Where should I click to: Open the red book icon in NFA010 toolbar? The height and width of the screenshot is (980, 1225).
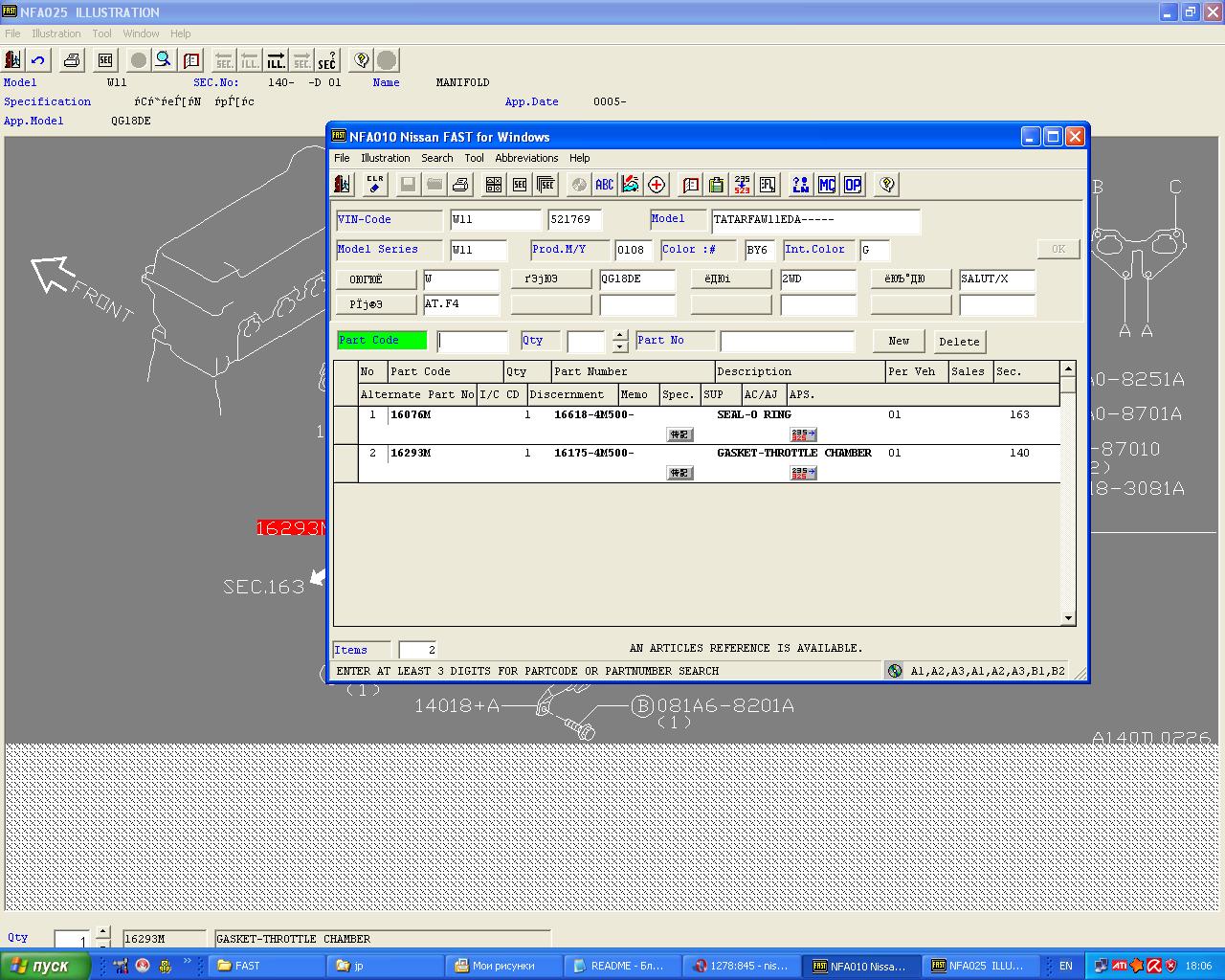click(x=691, y=185)
